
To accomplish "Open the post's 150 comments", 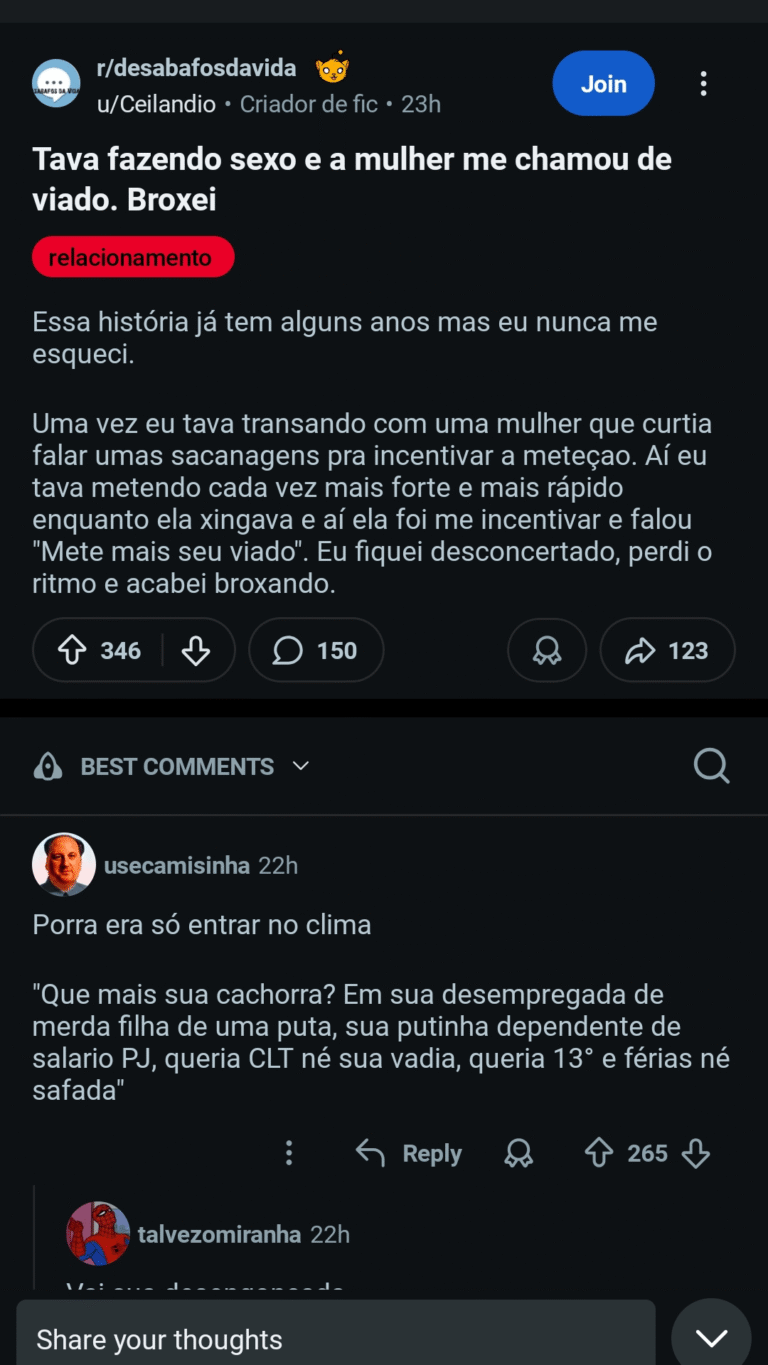I will coord(316,651).
